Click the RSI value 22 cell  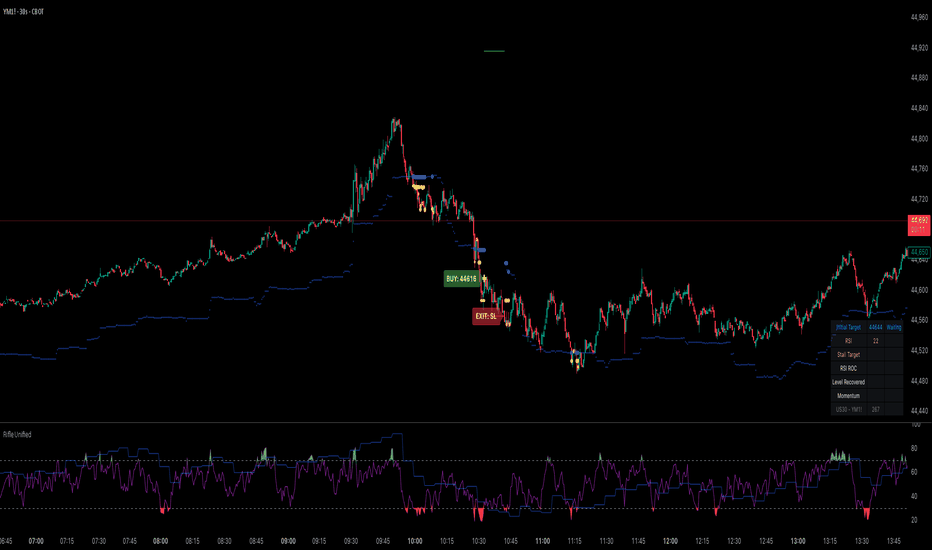pyautogui.click(x=875, y=341)
